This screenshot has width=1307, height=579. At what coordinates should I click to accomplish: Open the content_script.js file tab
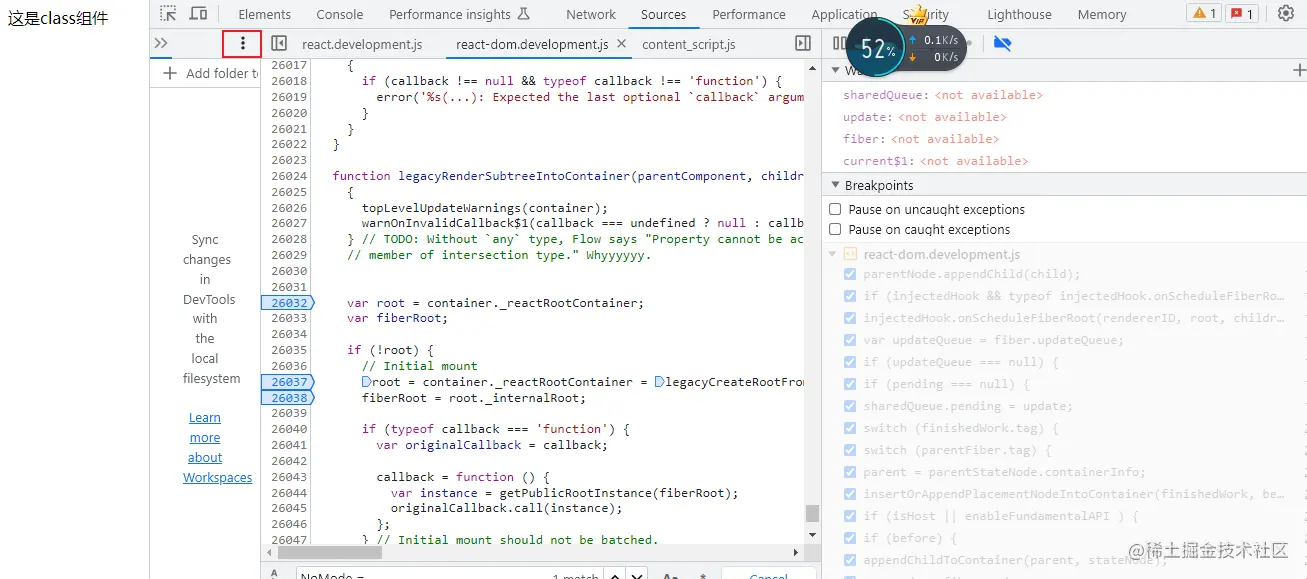click(x=689, y=44)
